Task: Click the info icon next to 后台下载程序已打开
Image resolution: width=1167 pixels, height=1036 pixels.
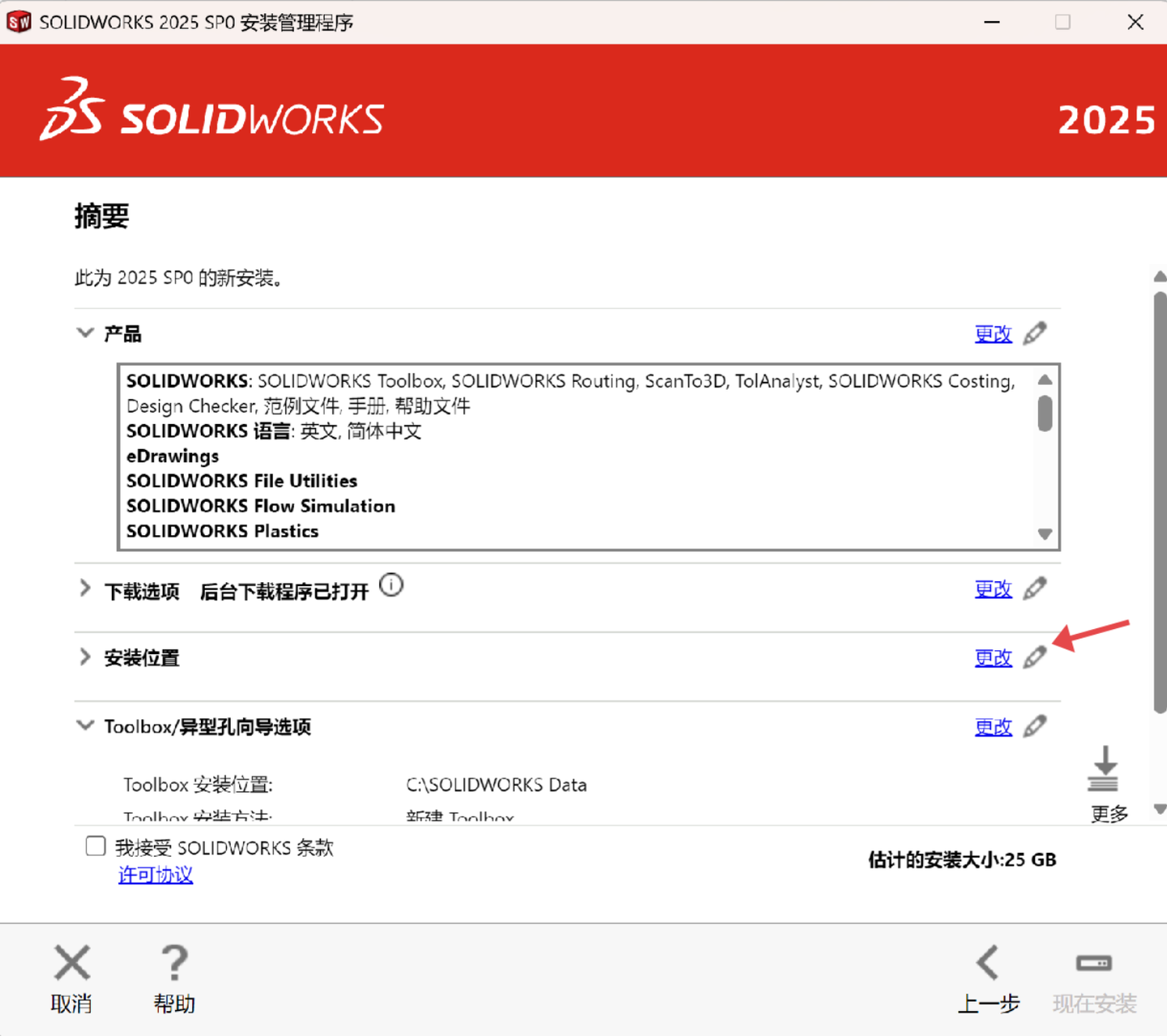Action: pyautogui.click(x=391, y=585)
